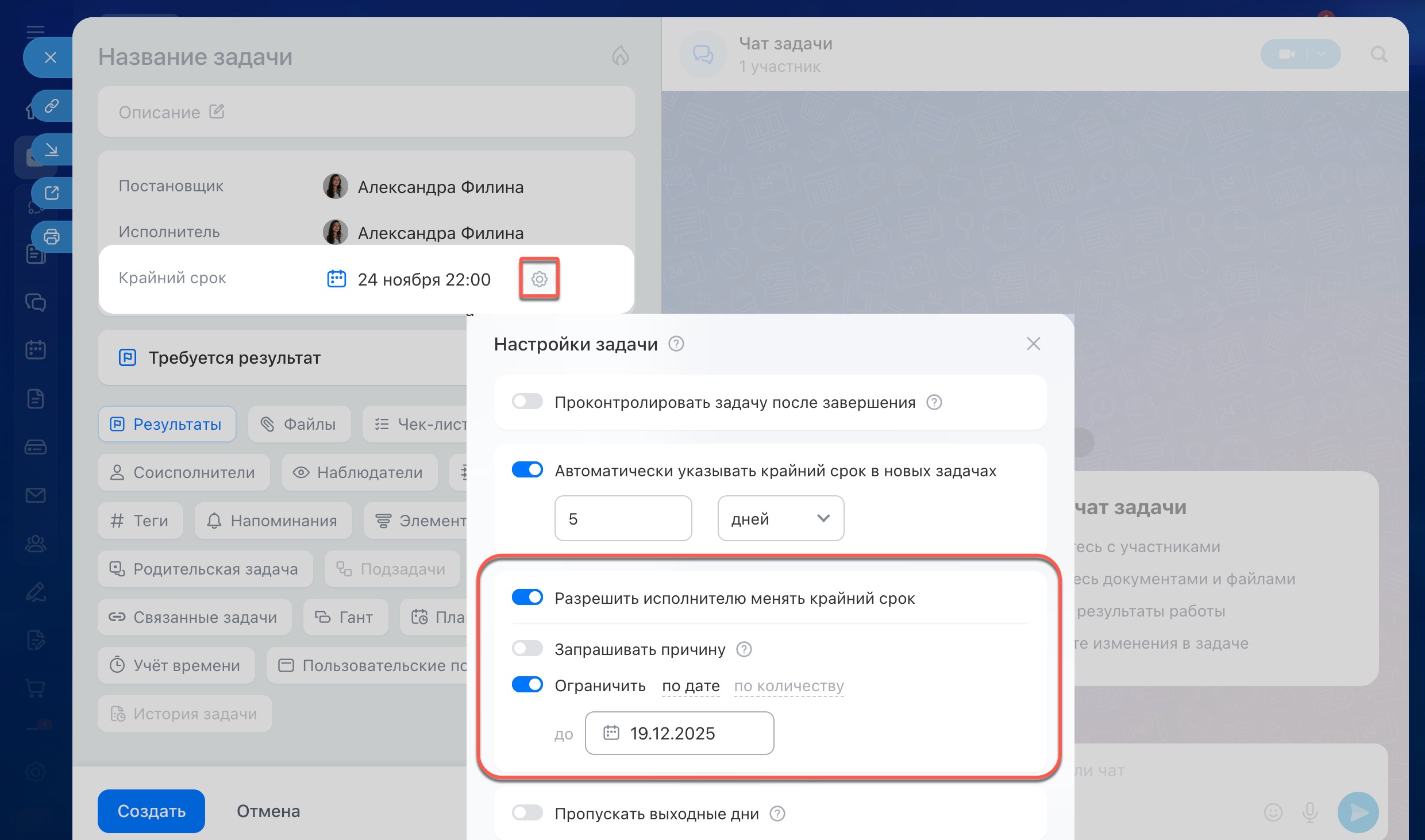Open the Files tab chip

pyautogui.click(x=299, y=424)
